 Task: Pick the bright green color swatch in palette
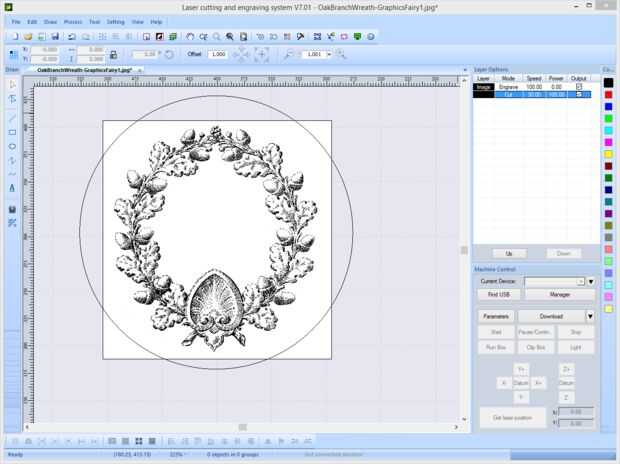pyautogui.click(x=609, y=118)
